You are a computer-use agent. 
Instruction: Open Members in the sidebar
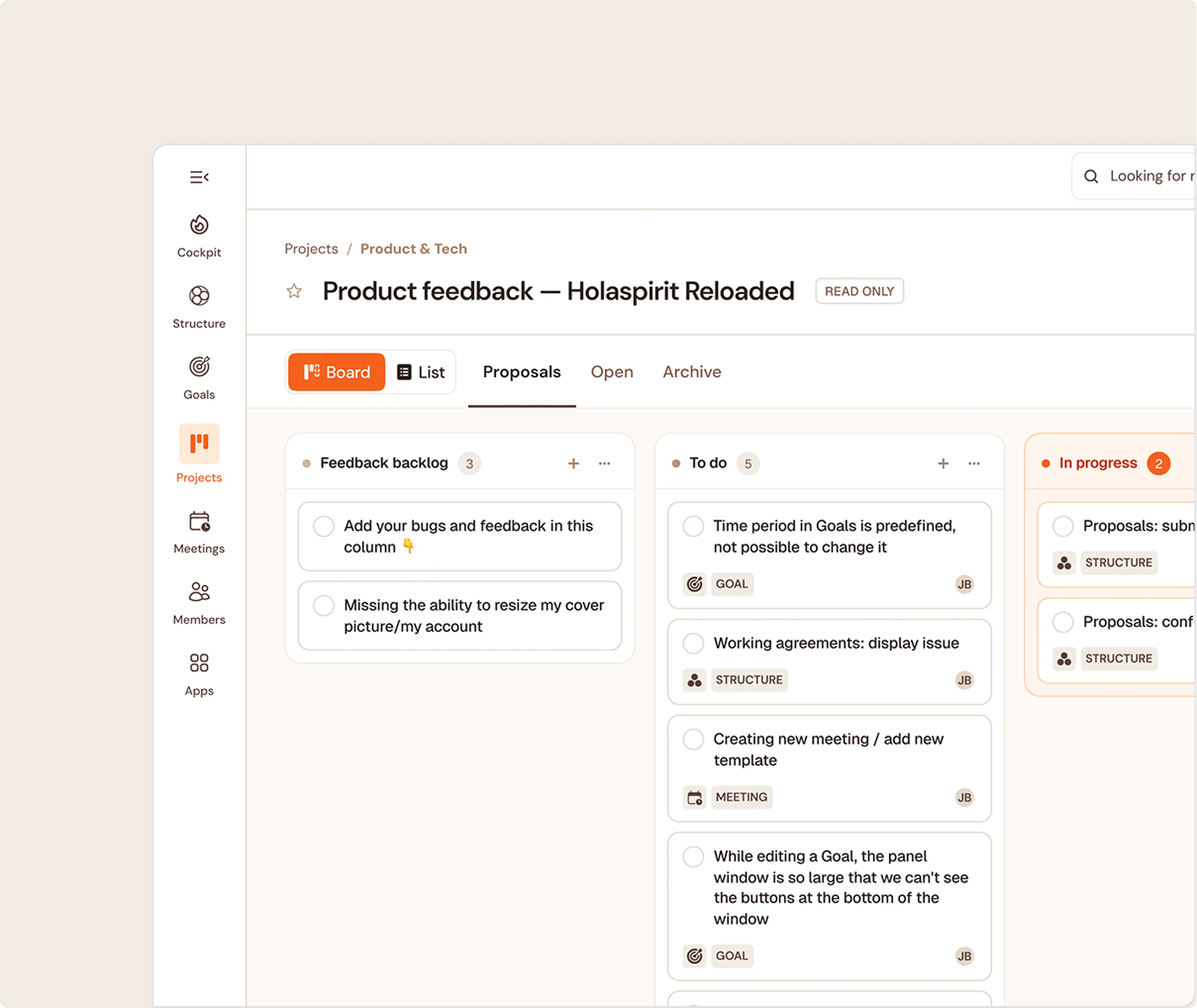199,604
